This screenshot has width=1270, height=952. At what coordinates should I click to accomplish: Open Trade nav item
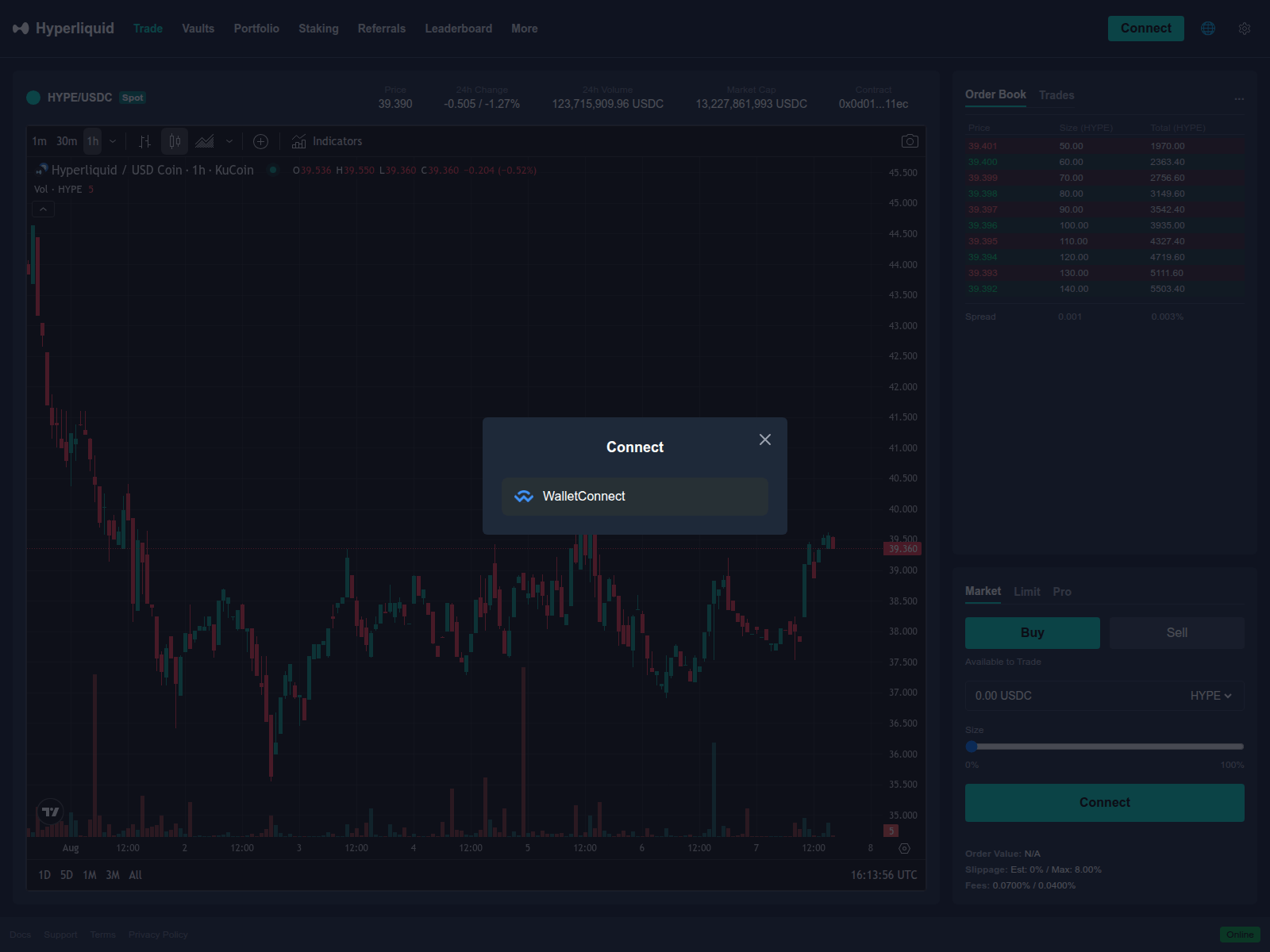click(148, 29)
